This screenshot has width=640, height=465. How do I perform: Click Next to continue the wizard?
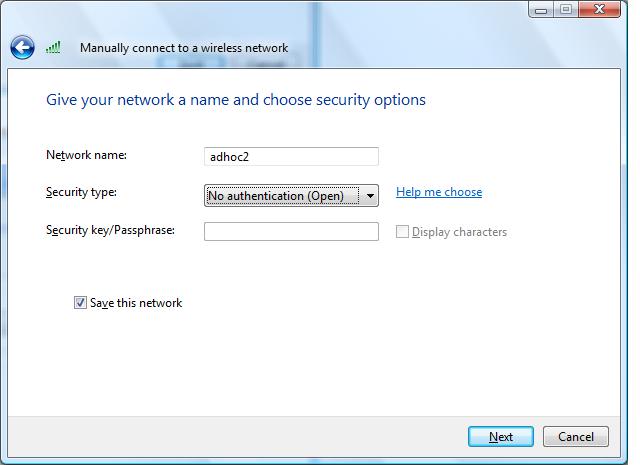pos(501,436)
